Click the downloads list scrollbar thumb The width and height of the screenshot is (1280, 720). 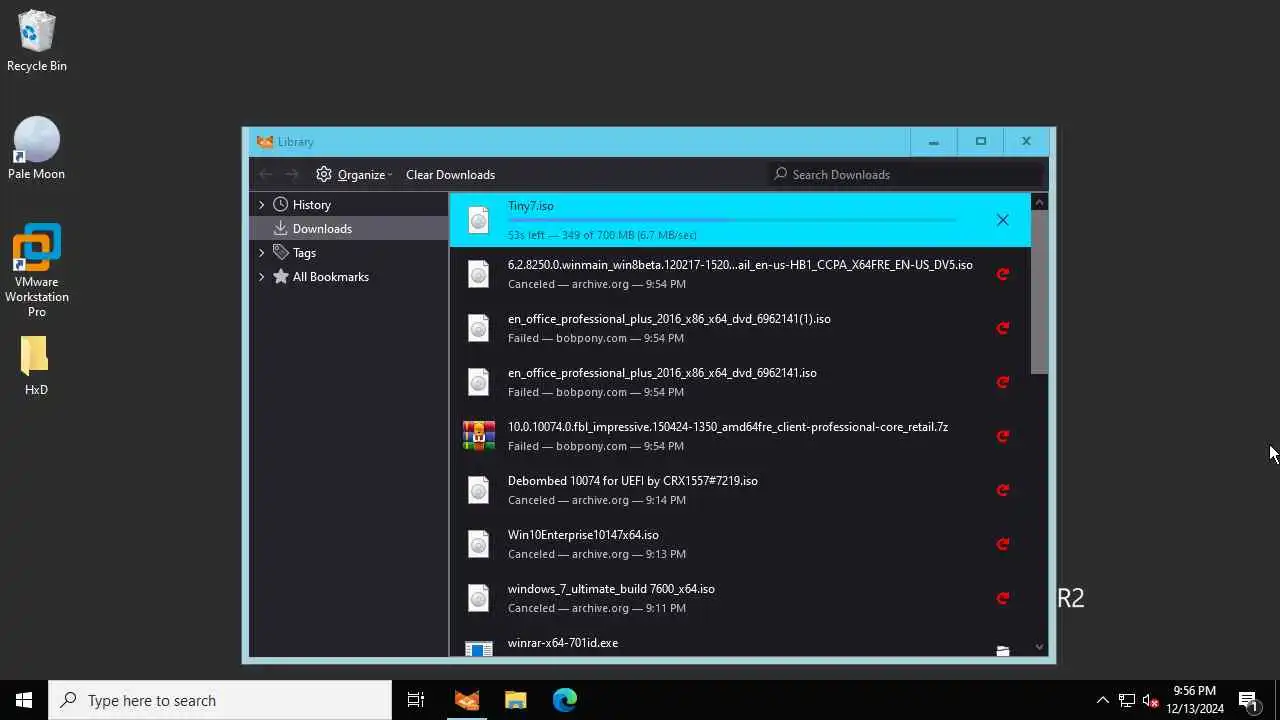(1039, 292)
